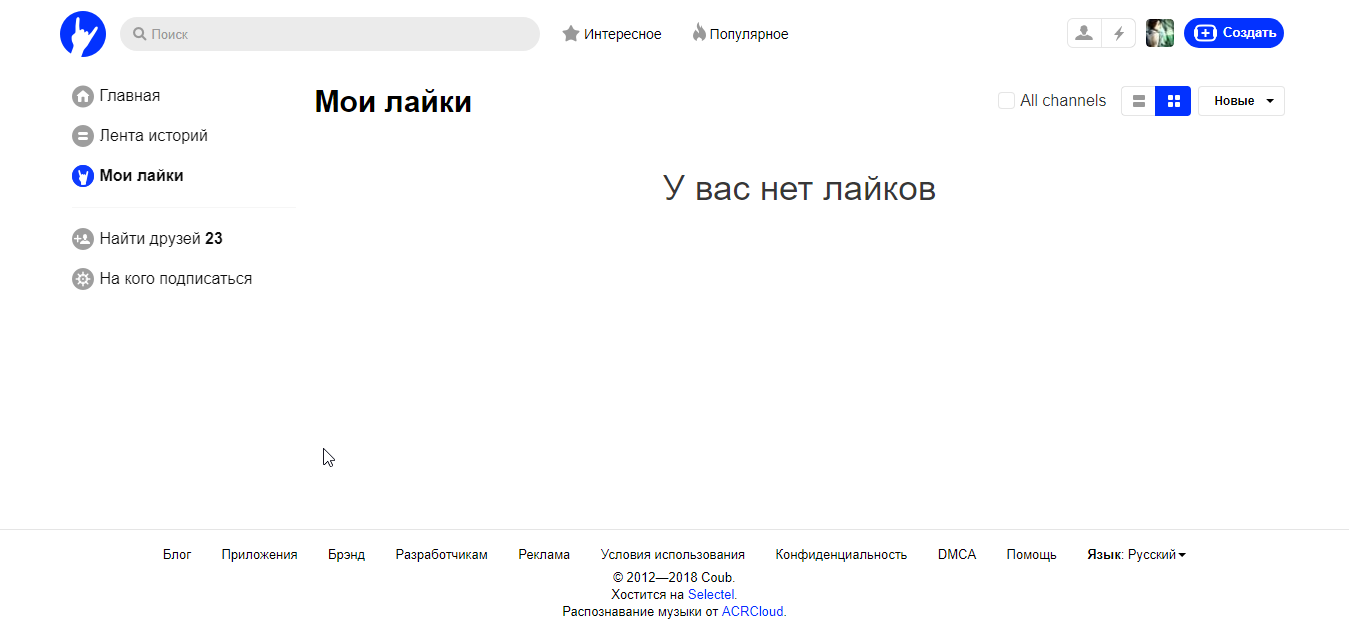Open the Selectel hosting link
Image resolution: width=1349 pixels, height=622 pixels.
point(711,594)
